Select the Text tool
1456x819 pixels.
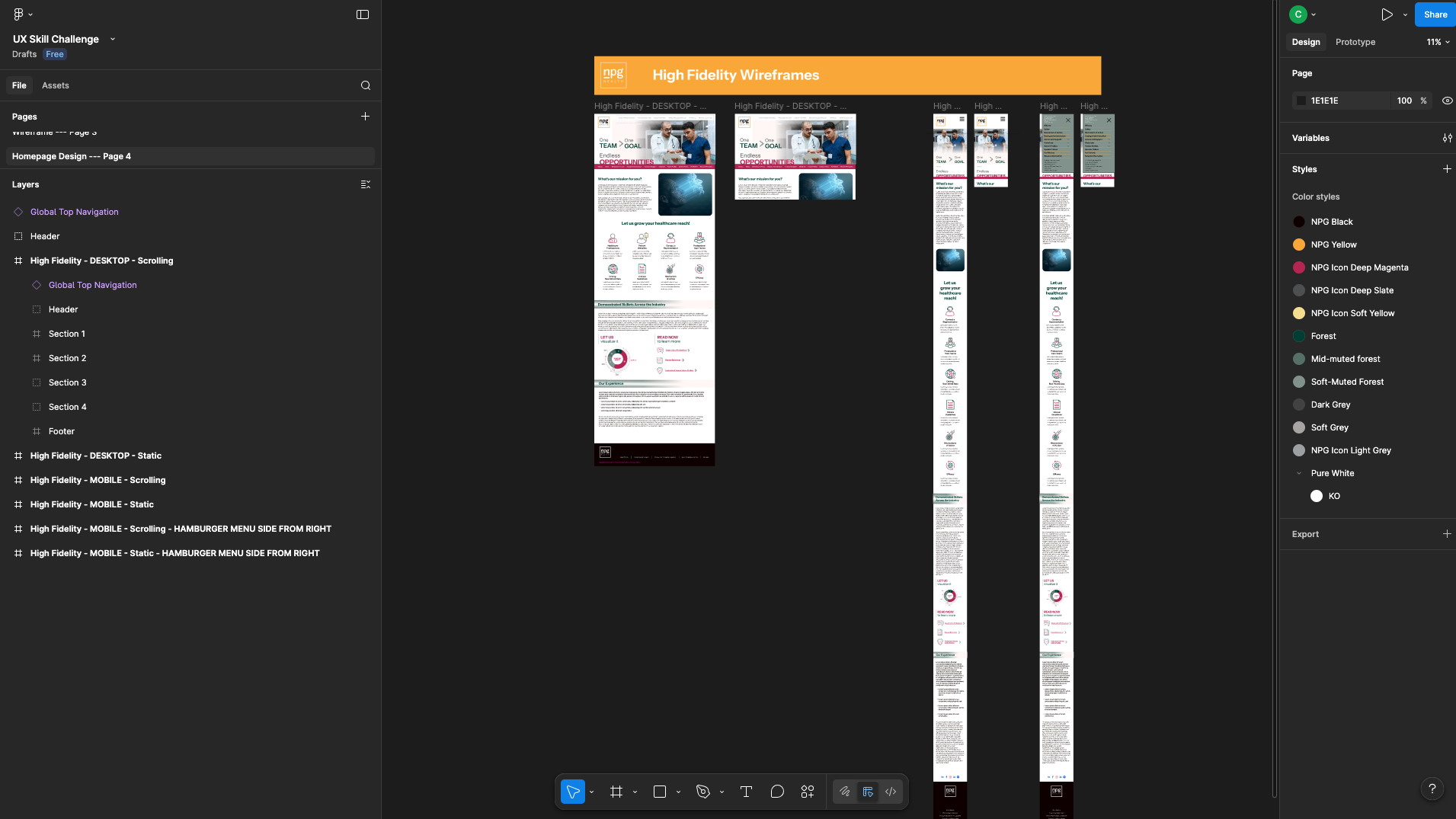[745, 792]
